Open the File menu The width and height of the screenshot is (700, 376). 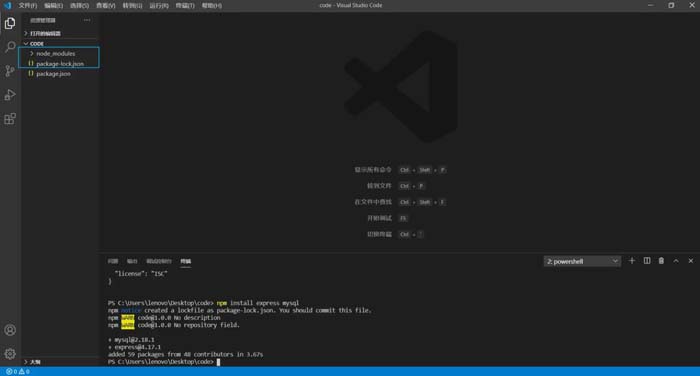click(x=28, y=5)
